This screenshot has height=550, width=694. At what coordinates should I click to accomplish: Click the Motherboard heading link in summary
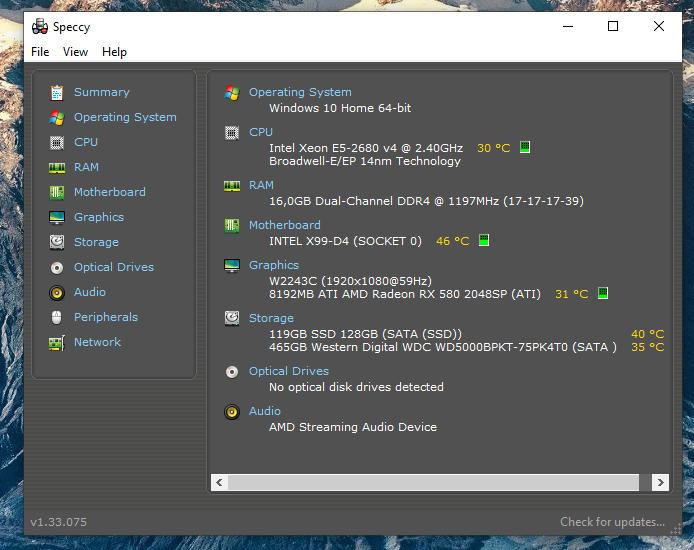coord(285,225)
